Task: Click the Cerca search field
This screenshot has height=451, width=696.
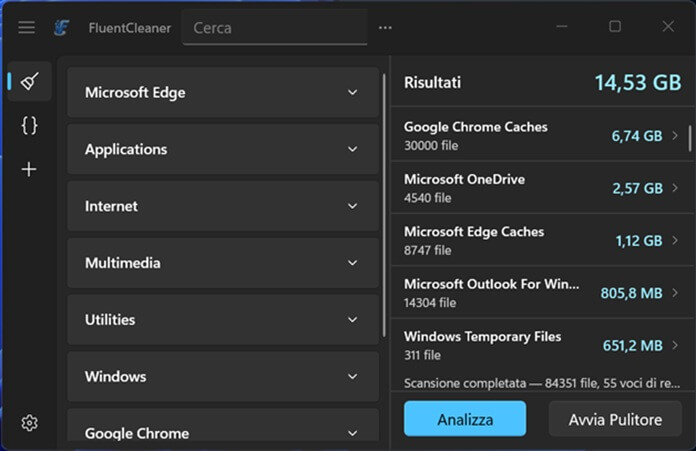Action: 274,28
